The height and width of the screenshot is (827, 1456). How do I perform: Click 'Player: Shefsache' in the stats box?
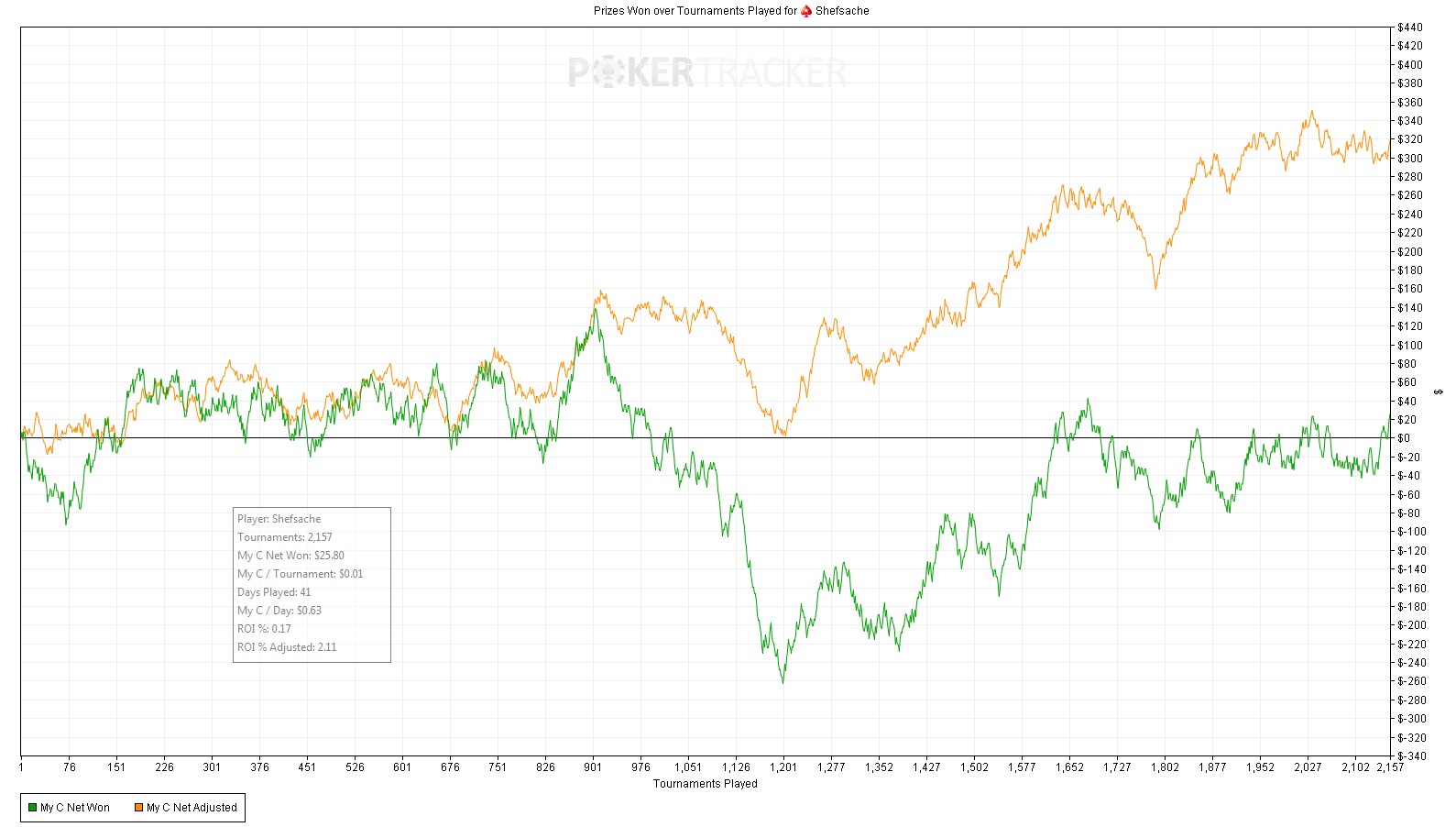click(279, 519)
